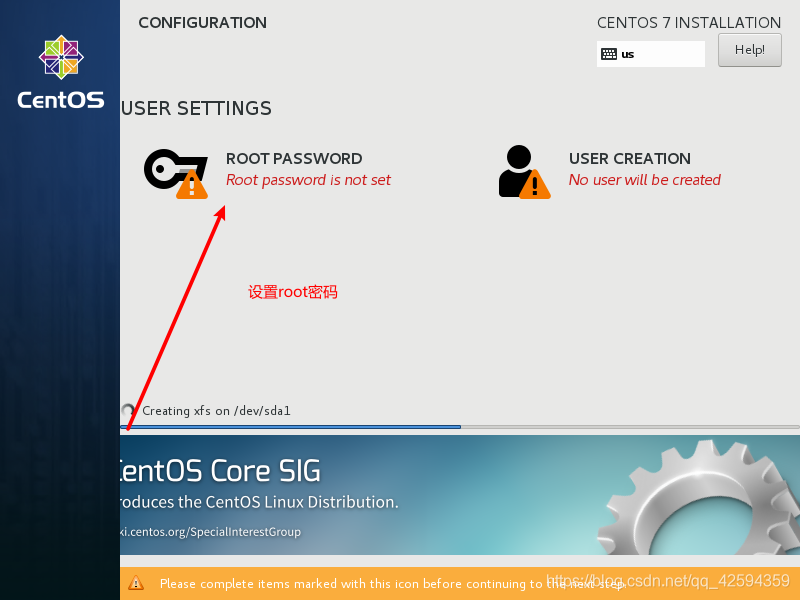Open Root Password key icon
The height and width of the screenshot is (600, 800).
pos(176,173)
